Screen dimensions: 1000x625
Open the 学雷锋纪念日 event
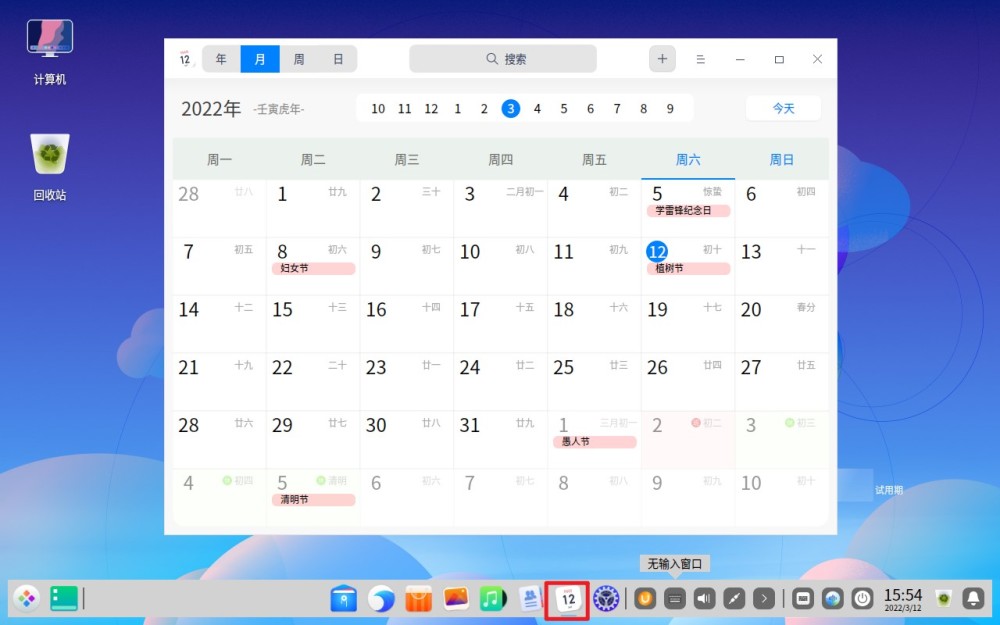click(688, 210)
